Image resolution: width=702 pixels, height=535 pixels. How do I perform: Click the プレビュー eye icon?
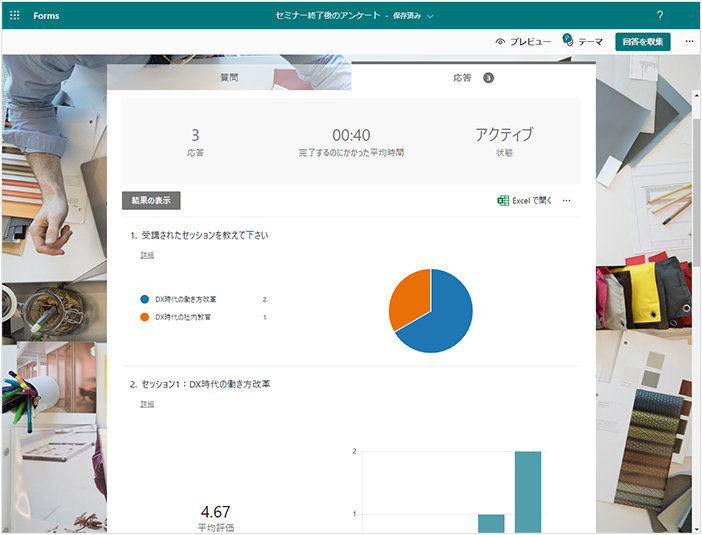click(x=500, y=42)
